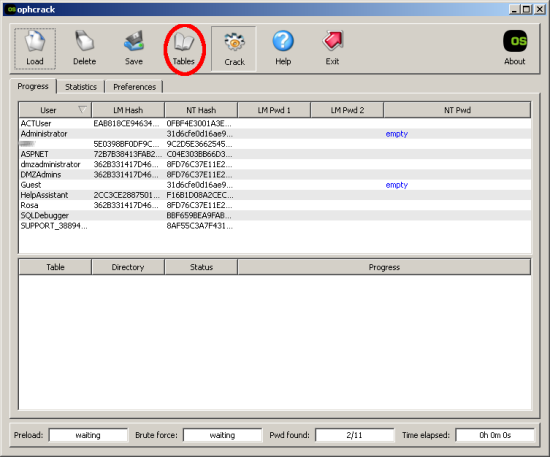This screenshot has height=457, width=550.
Task: Select the Administrator user row
Action: point(275,134)
